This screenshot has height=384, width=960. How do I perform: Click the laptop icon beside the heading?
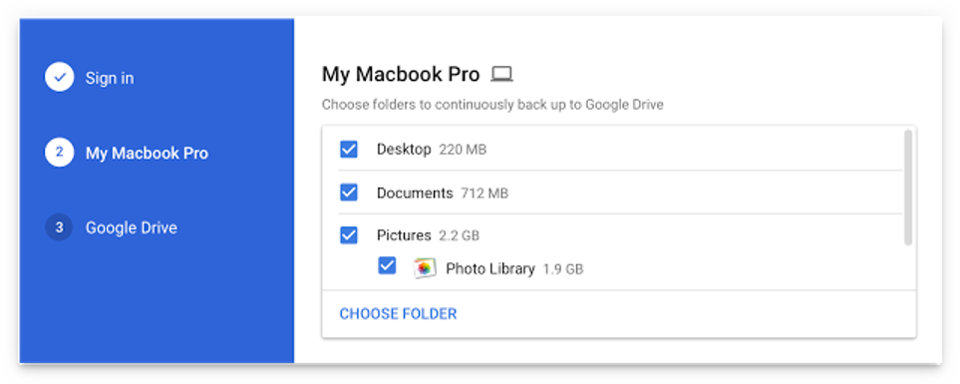(x=502, y=75)
